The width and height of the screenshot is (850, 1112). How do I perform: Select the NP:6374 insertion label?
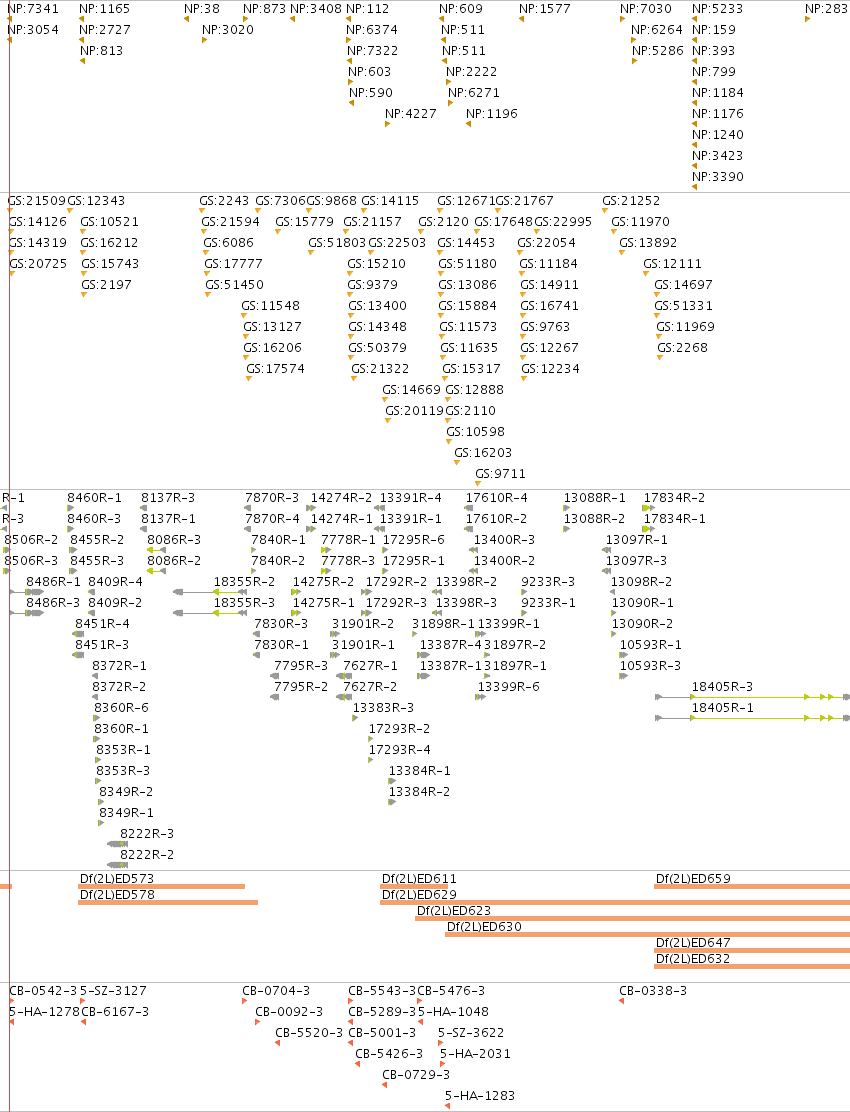click(371, 30)
